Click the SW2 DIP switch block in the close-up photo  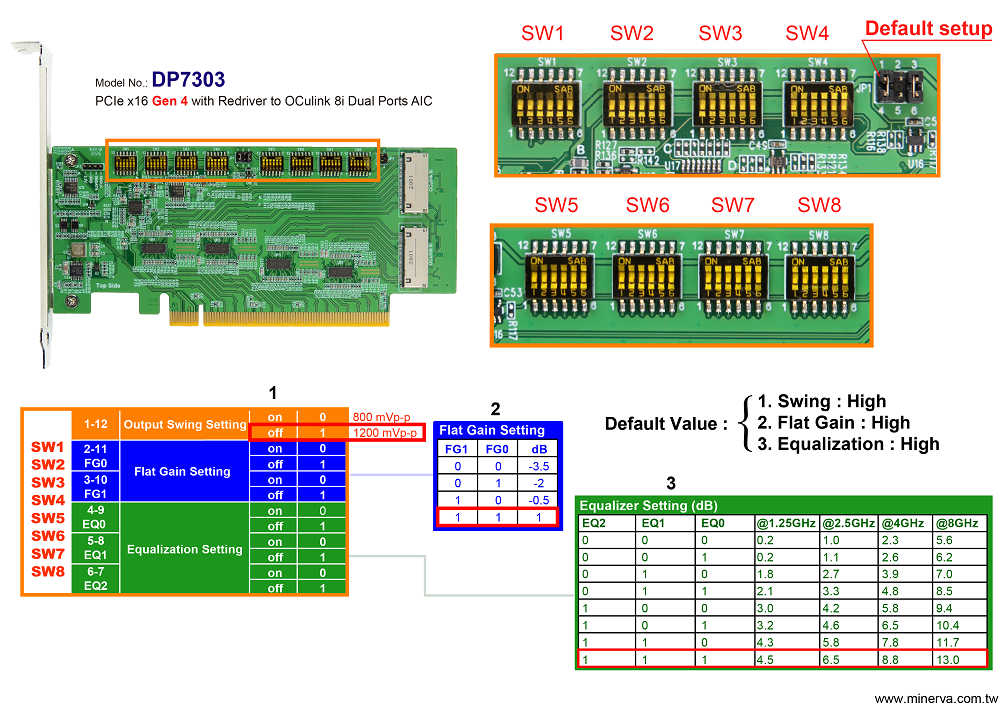tap(636, 105)
